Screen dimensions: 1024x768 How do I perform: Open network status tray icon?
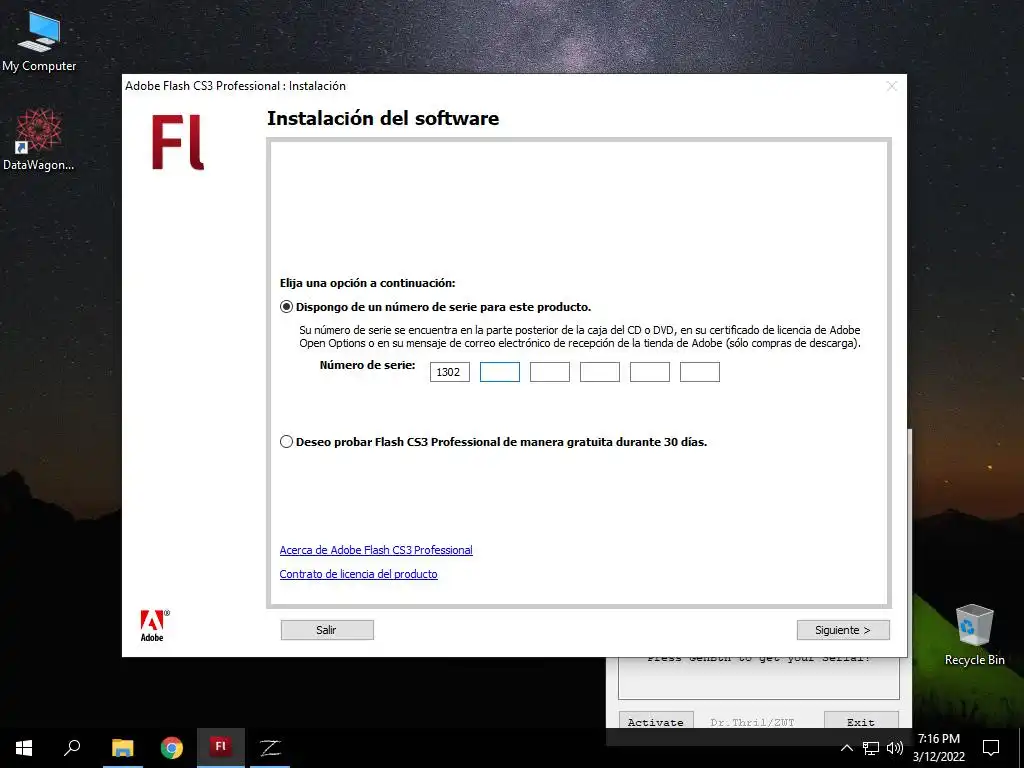click(871, 748)
